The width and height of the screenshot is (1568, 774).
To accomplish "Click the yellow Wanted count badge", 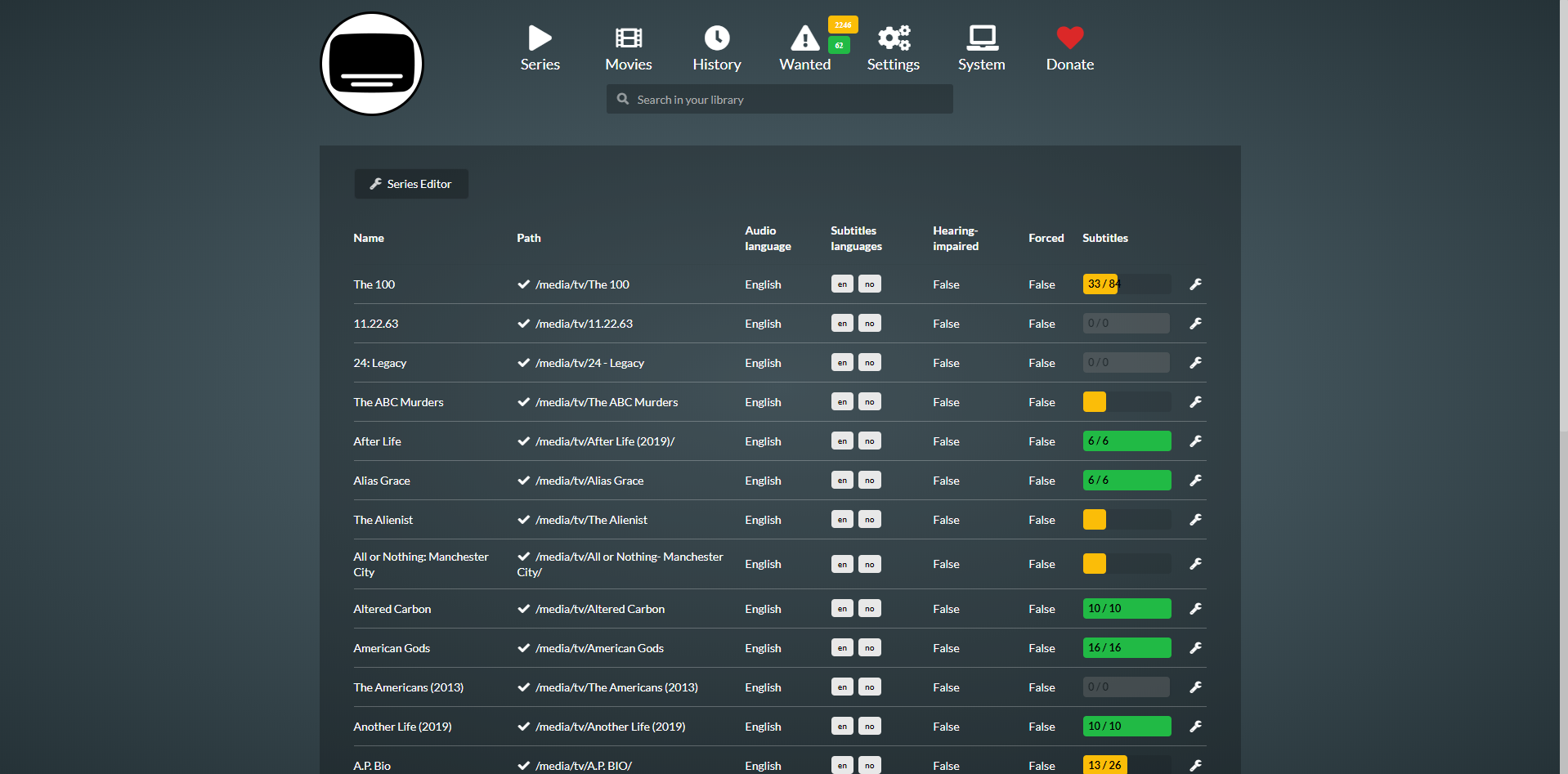I will (x=843, y=25).
